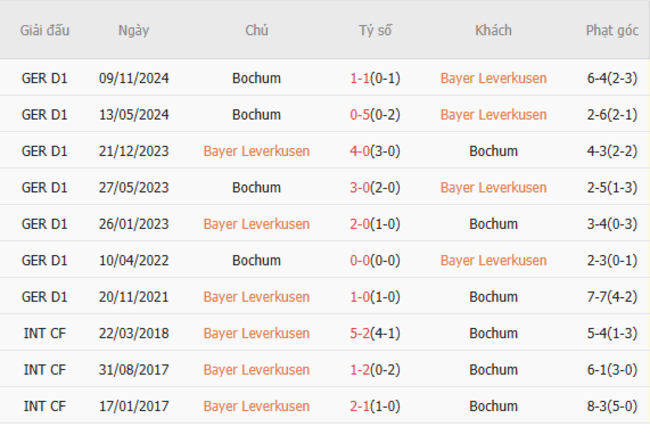Click the date 10/04/2022
Viewport: 650px width, 435px height.
tap(133, 260)
